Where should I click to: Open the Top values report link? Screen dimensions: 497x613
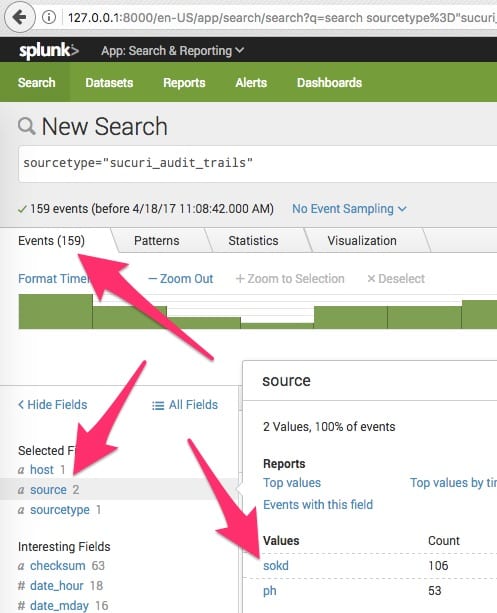[x=292, y=483]
